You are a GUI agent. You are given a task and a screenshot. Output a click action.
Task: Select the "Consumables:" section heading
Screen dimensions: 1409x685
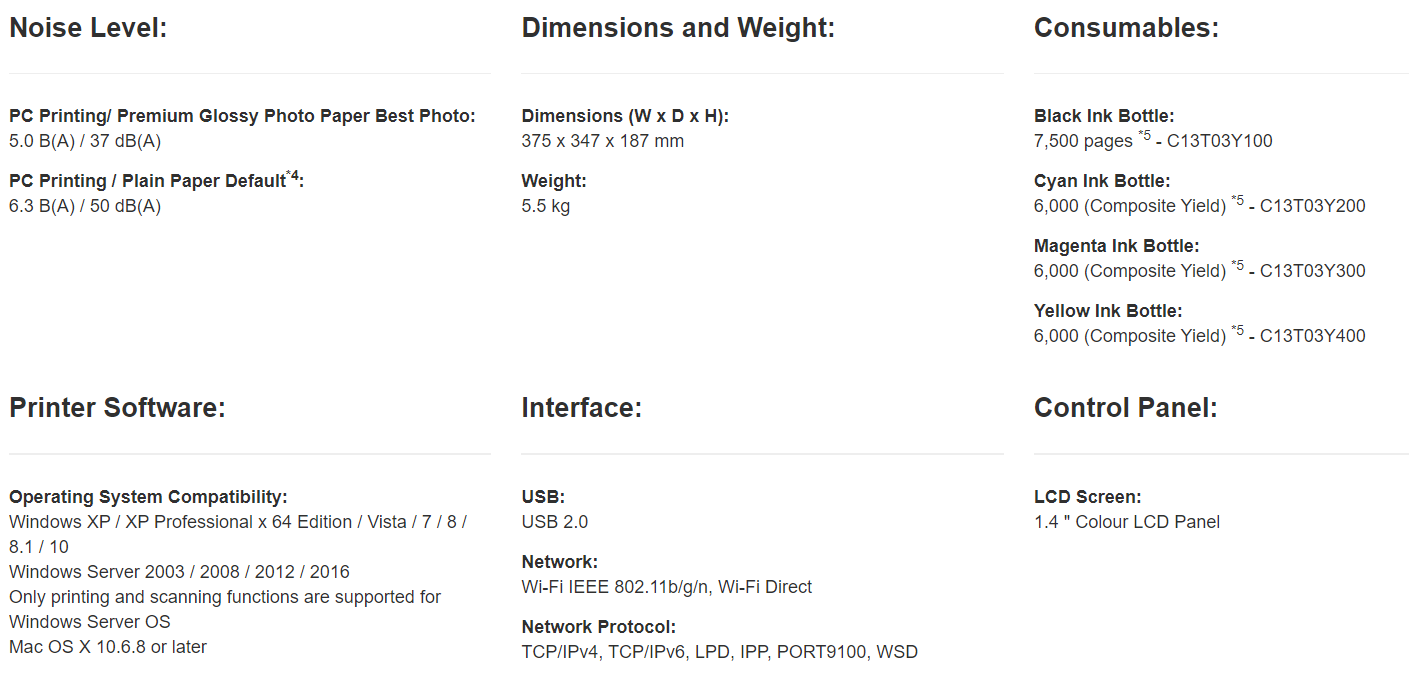coord(1126,28)
